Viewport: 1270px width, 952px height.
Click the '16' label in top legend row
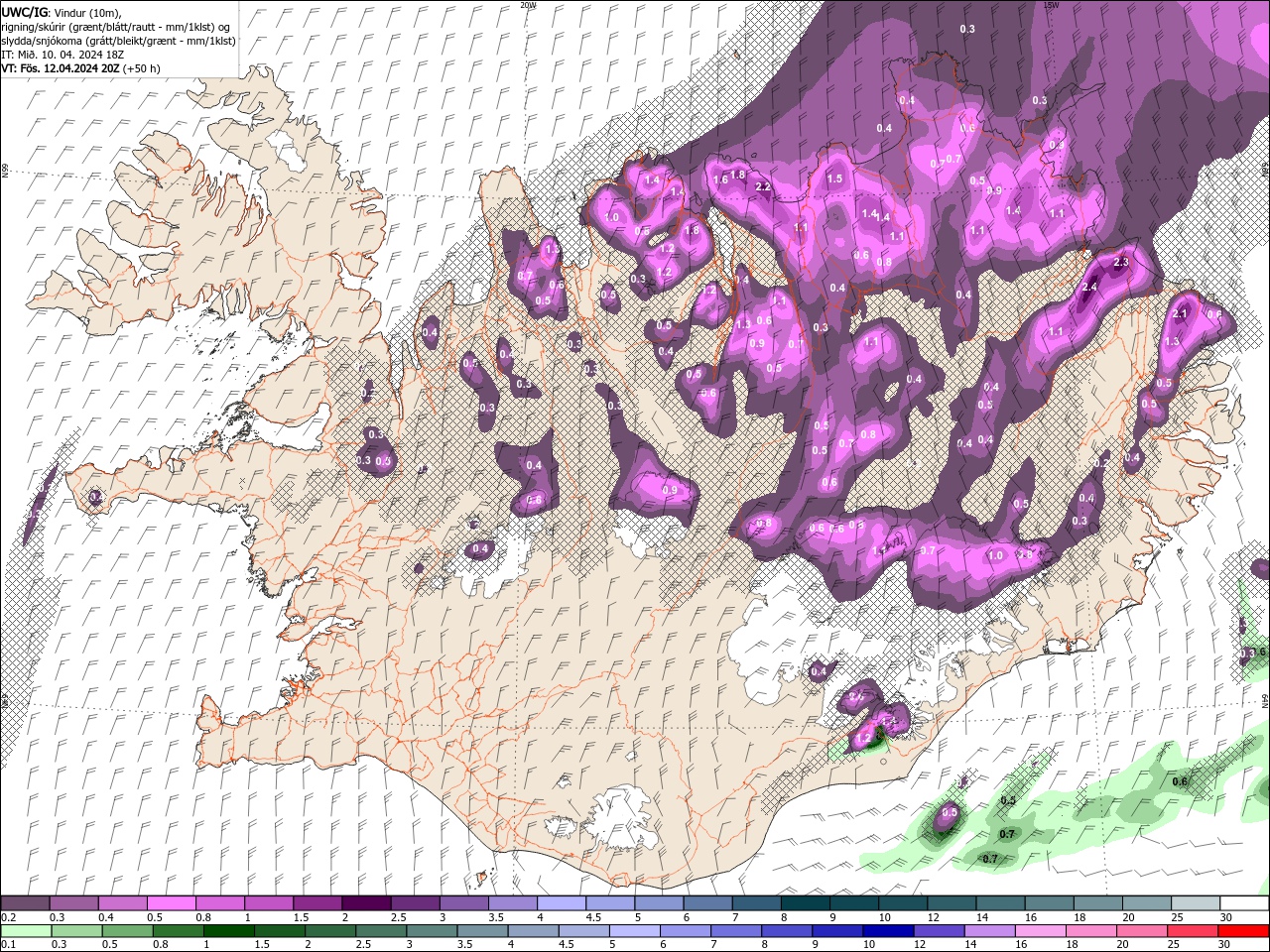pyautogui.click(x=1031, y=917)
